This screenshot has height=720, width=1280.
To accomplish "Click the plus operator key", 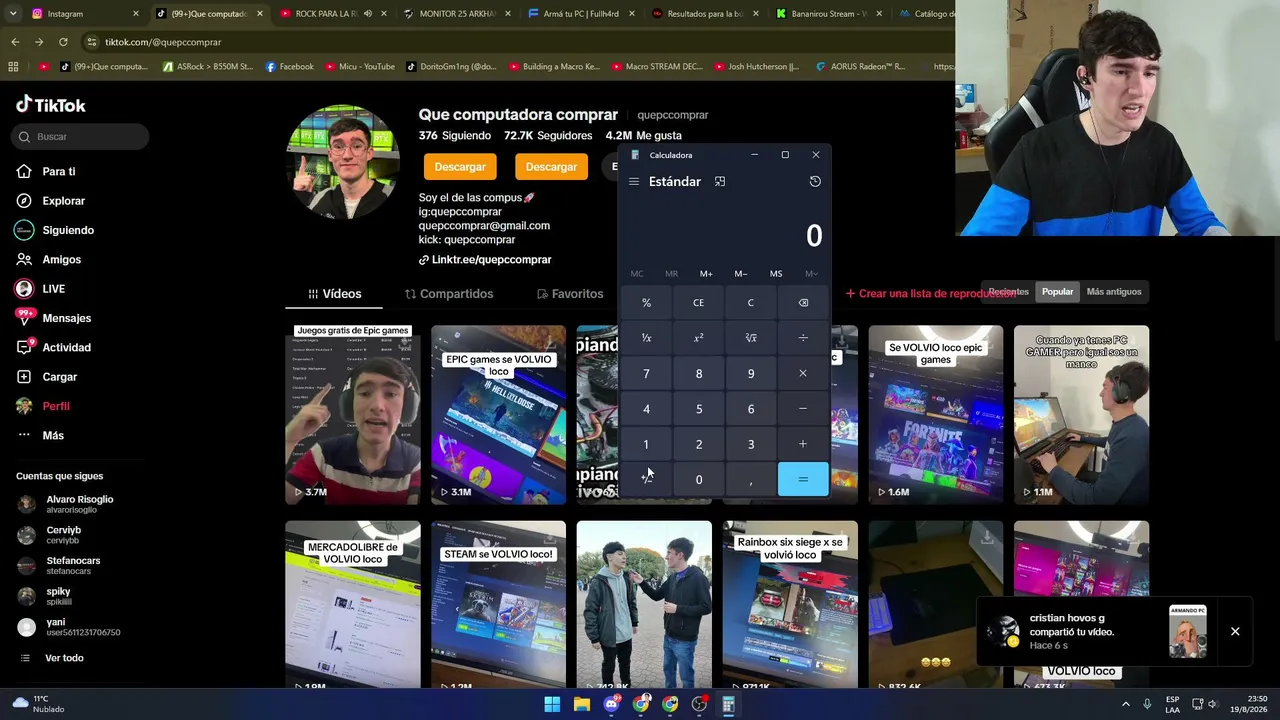I will tap(803, 444).
